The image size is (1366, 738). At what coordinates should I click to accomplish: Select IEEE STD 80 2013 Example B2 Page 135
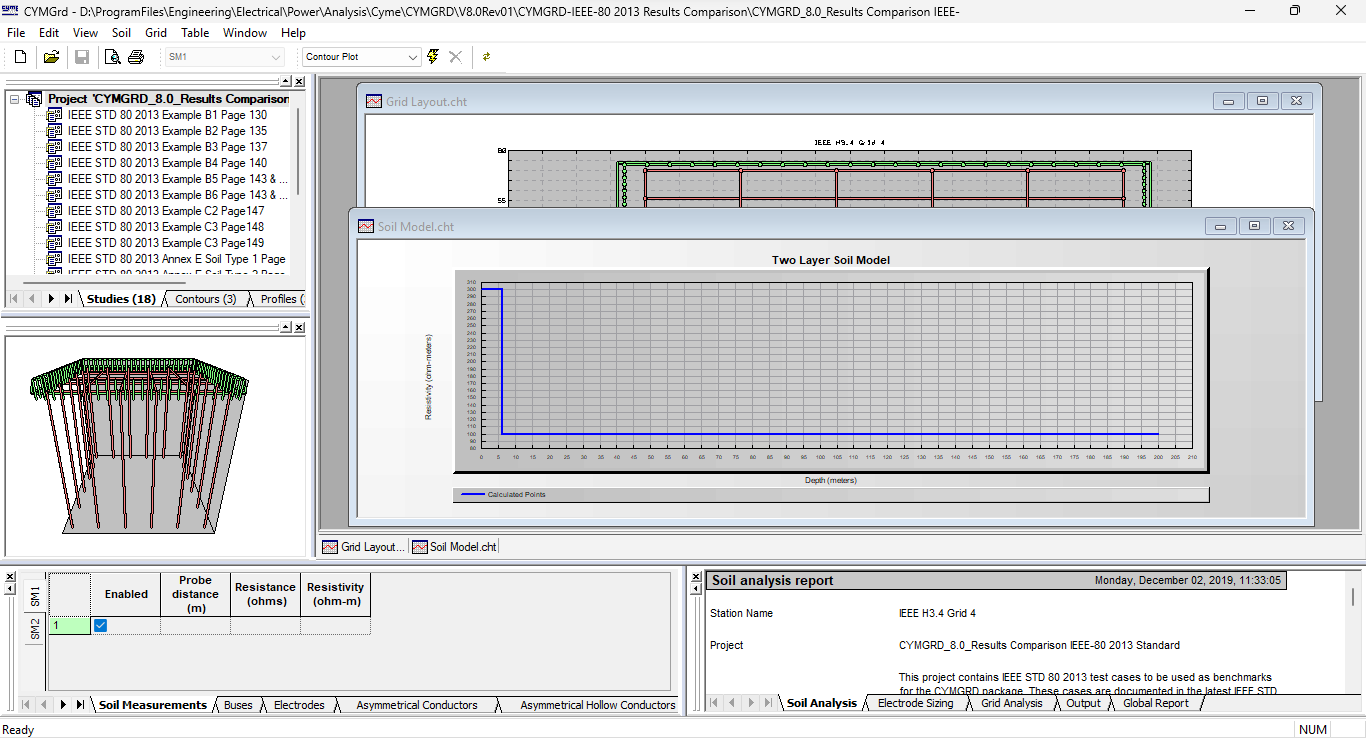167,131
